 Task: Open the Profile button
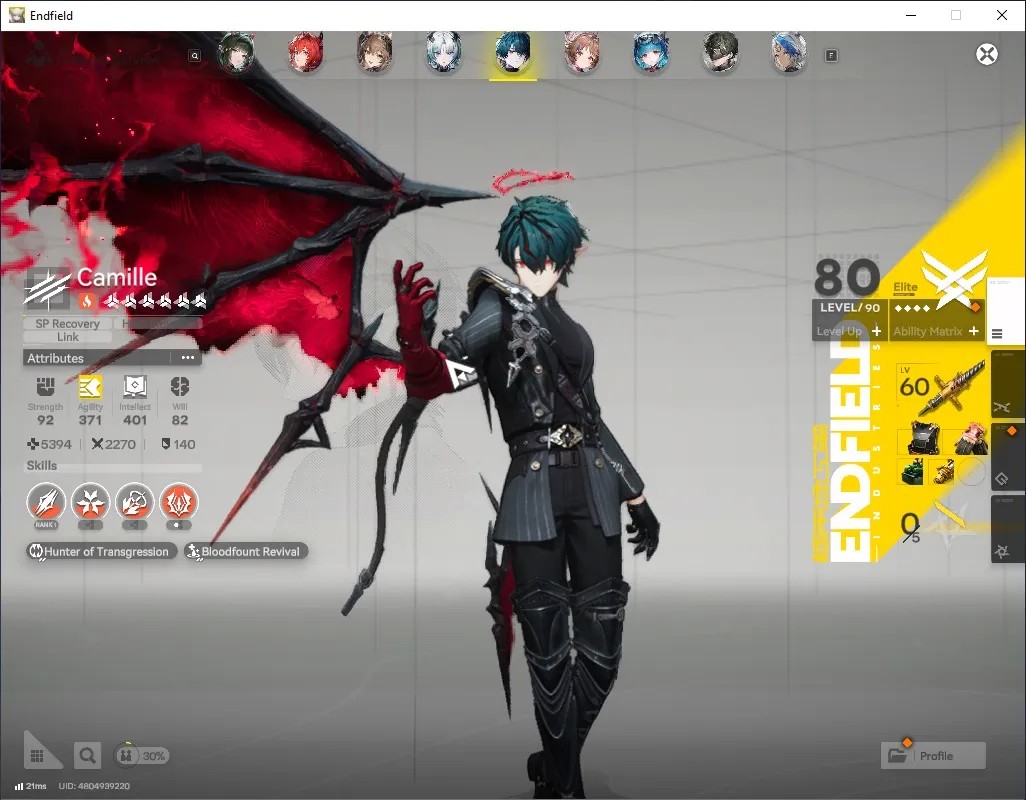click(933, 756)
